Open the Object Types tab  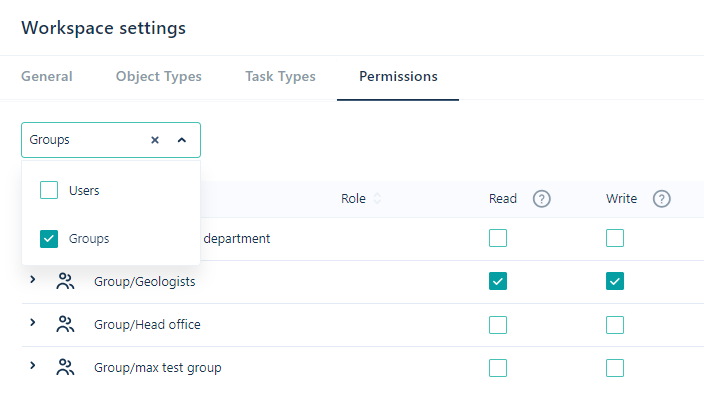click(x=158, y=77)
